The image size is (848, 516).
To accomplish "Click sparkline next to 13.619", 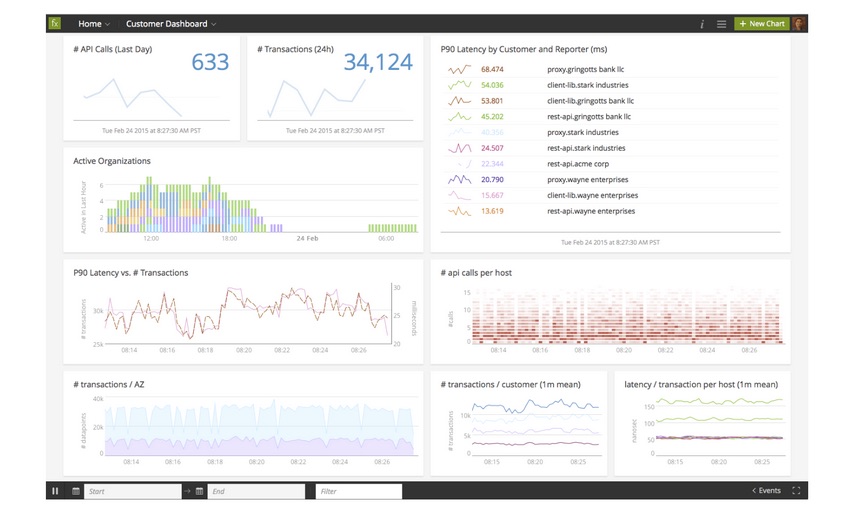I will click(459, 211).
